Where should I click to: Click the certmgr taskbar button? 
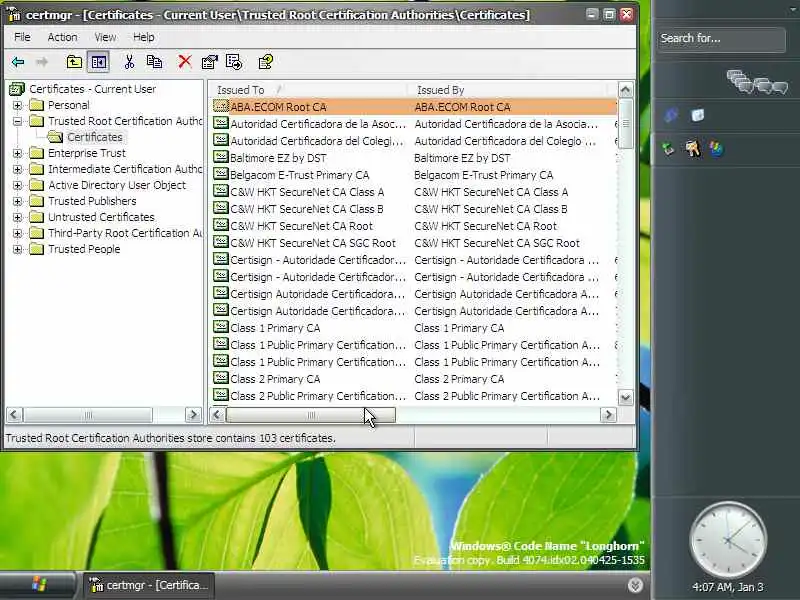tap(149, 585)
